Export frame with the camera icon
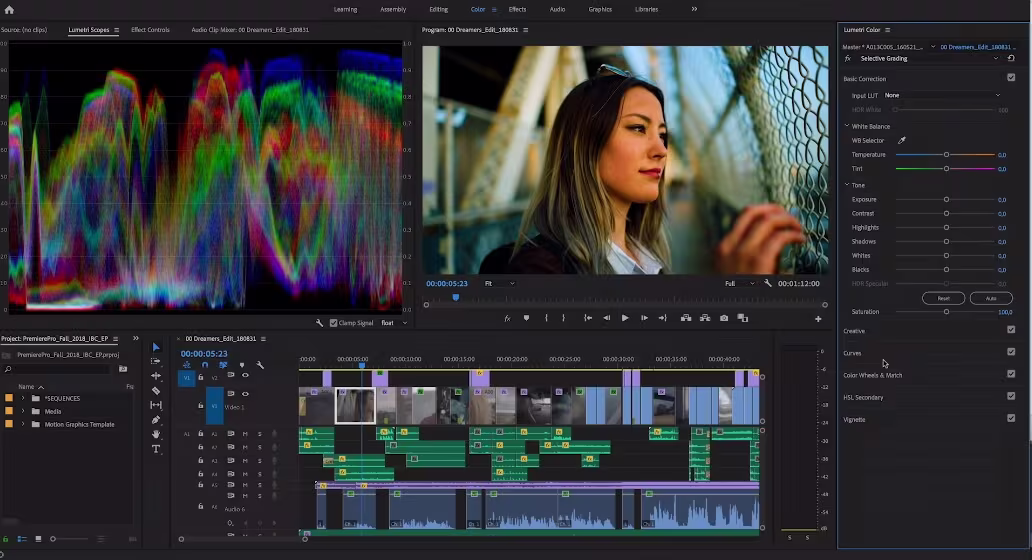1032x560 pixels. pos(724,318)
